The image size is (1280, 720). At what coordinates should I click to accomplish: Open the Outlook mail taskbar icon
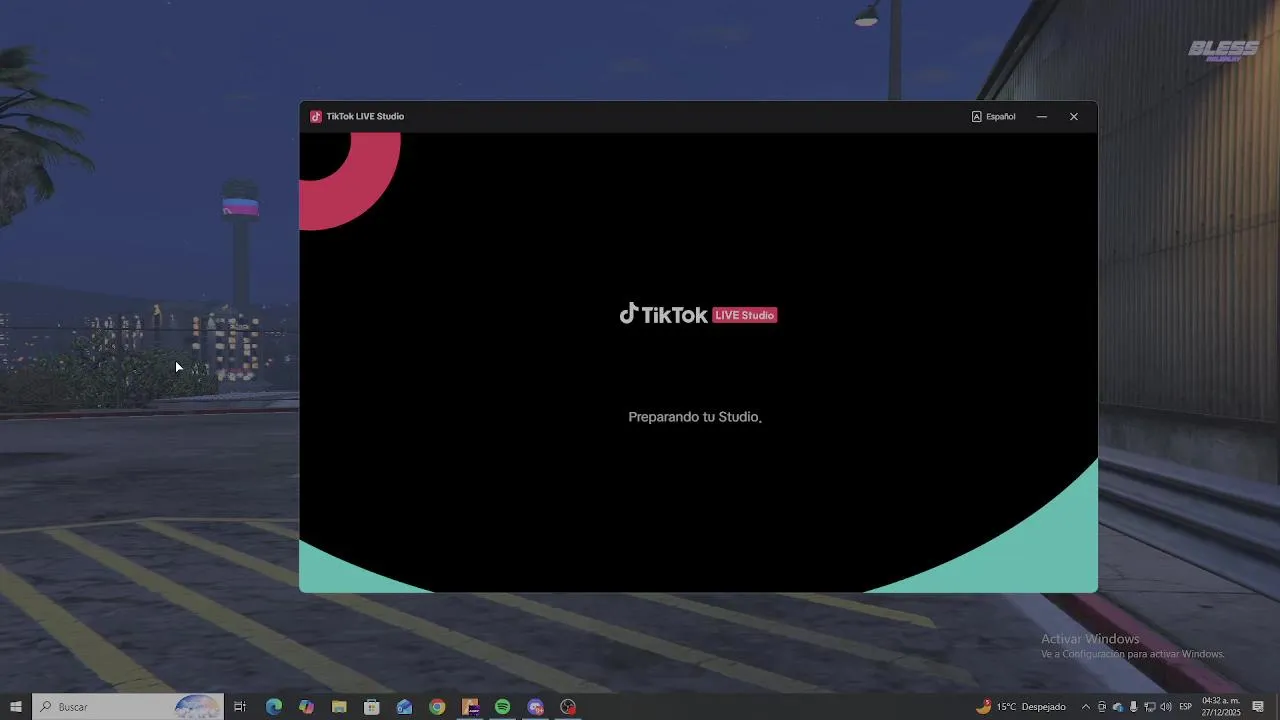click(x=404, y=707)
